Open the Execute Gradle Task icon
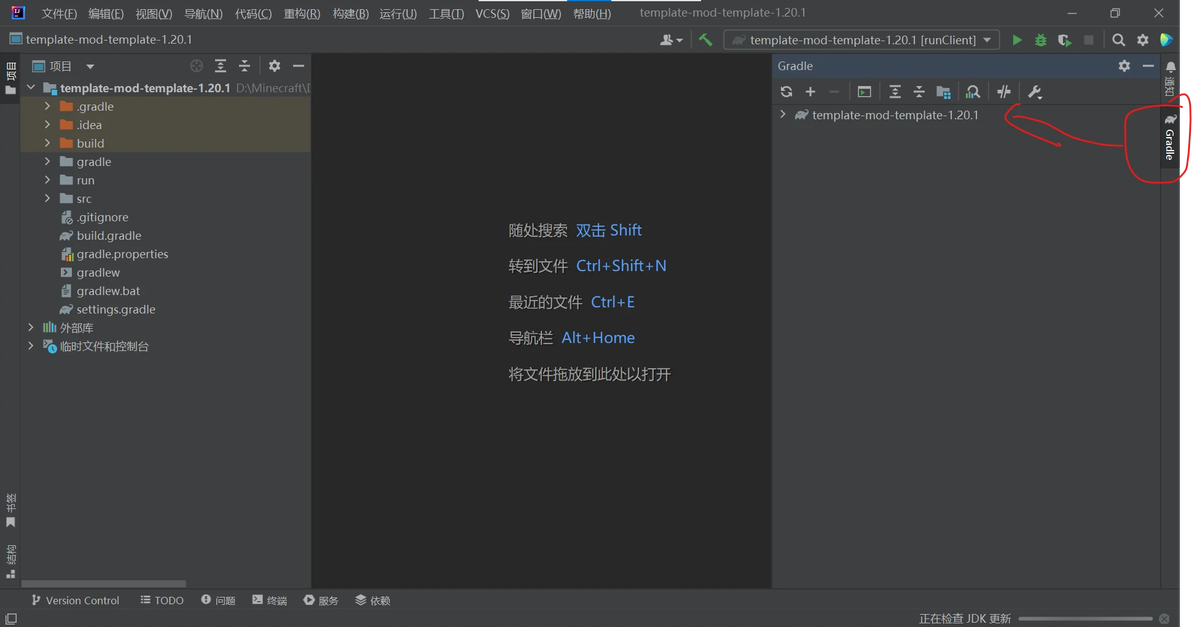The height and width of the screenshot is (627, 1192). pos(864,92)
